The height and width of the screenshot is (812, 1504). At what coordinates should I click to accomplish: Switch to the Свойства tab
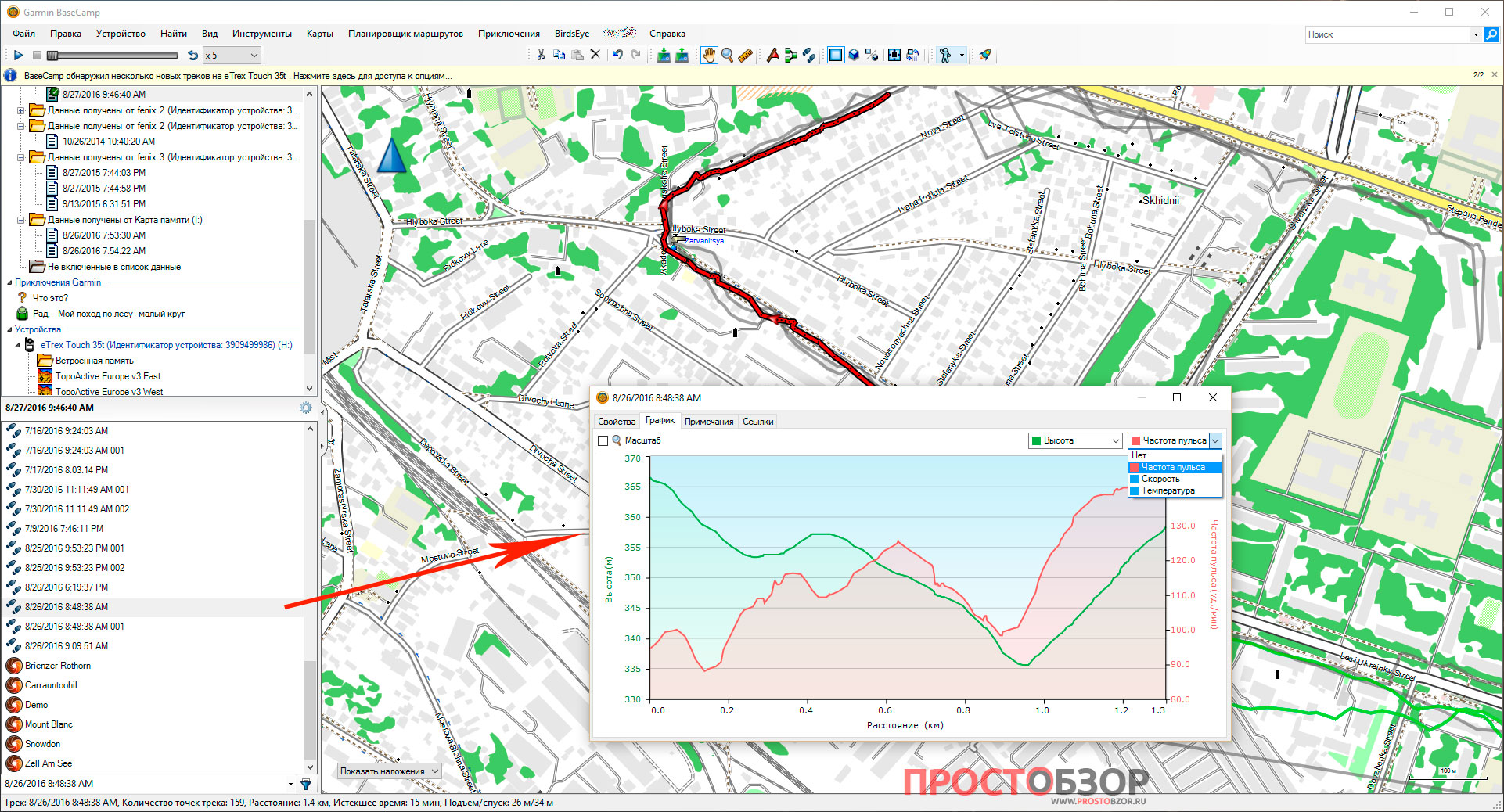(617, 422)
